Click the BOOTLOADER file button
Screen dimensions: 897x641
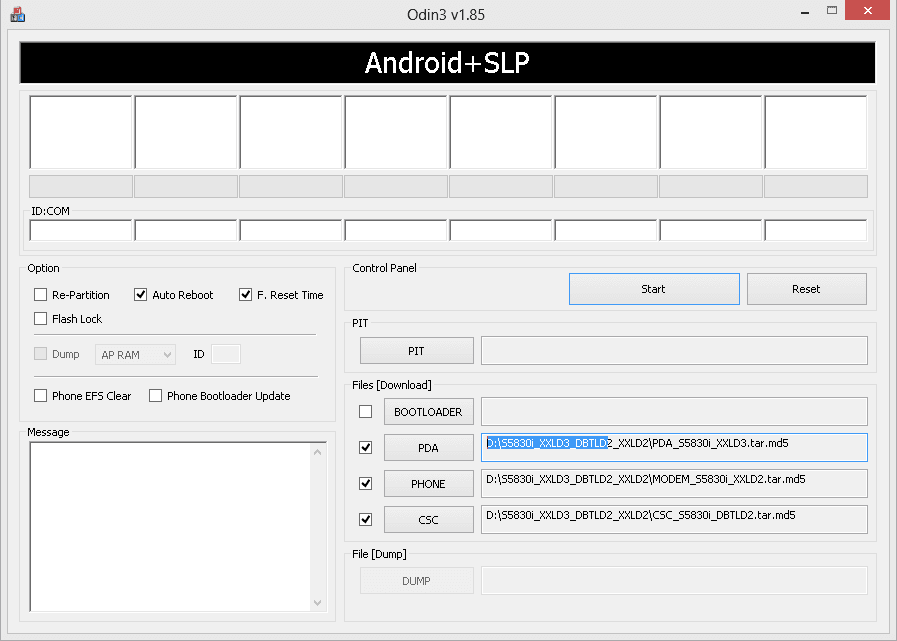tap(428, 411)
